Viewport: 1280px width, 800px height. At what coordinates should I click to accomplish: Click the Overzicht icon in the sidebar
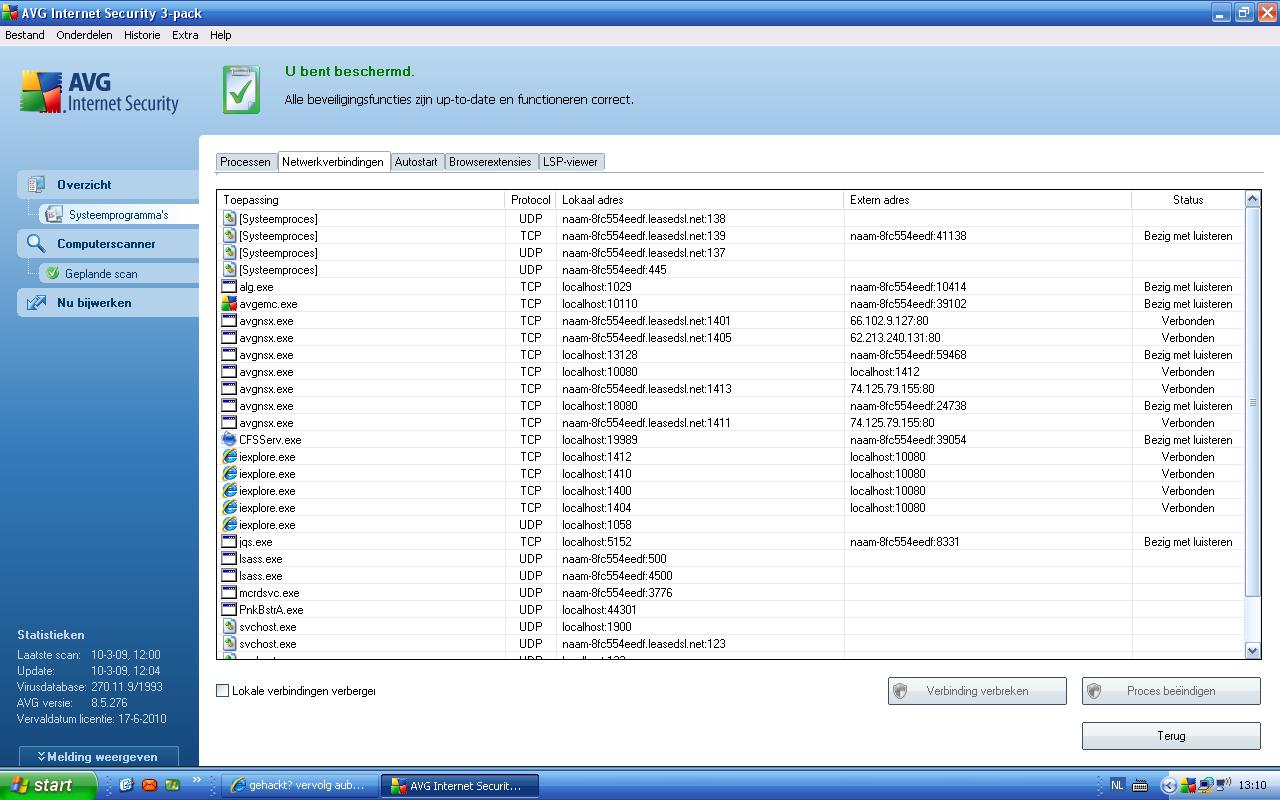pyautogui.click(x=37, y=185)
